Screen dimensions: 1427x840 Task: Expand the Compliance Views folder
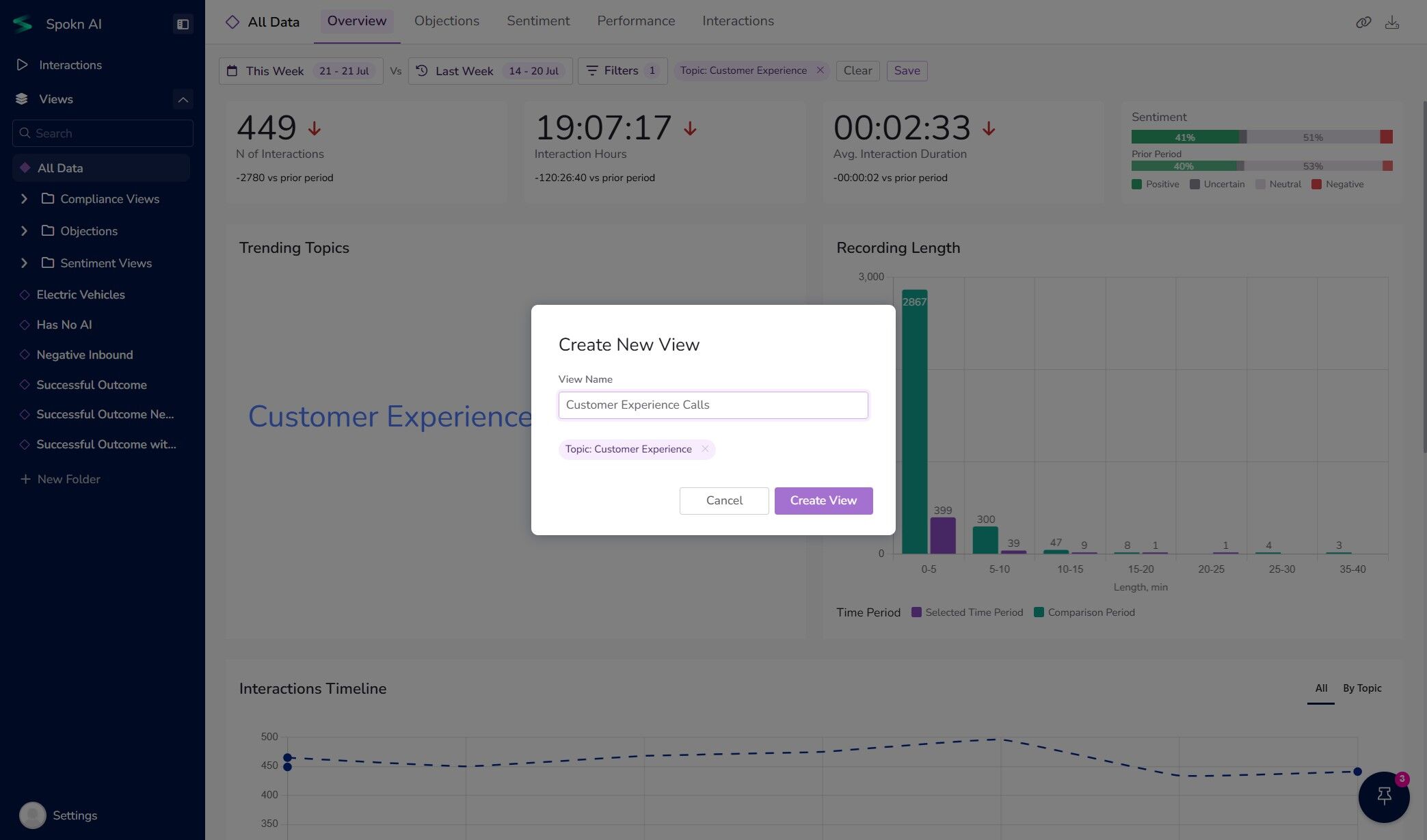(25, 199)
